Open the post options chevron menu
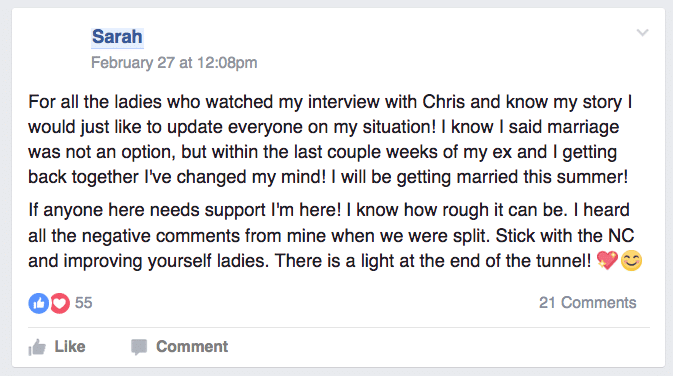 tap(642, 33)
